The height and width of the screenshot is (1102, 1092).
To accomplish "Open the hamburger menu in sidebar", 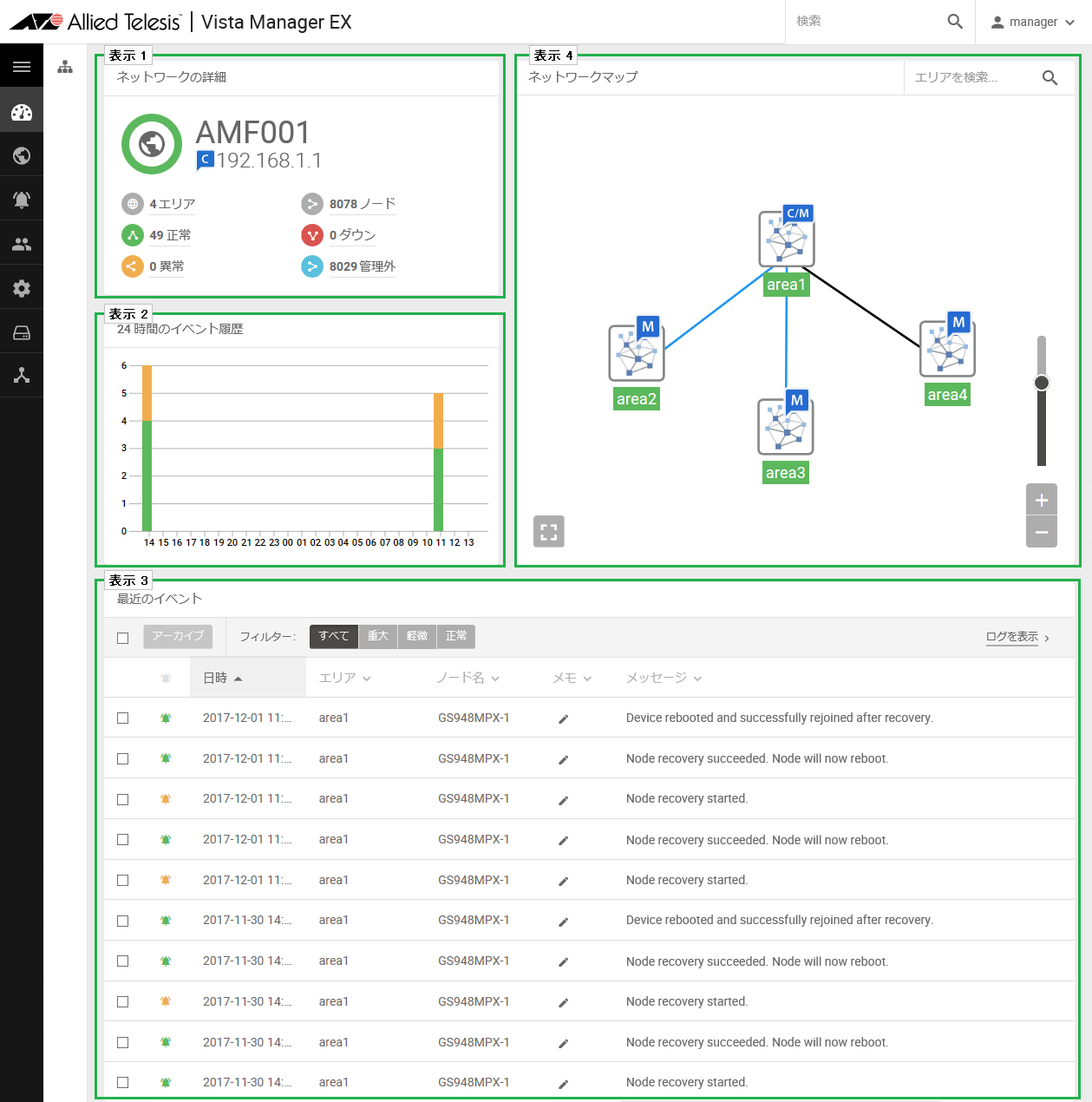I will pos(22,67).
